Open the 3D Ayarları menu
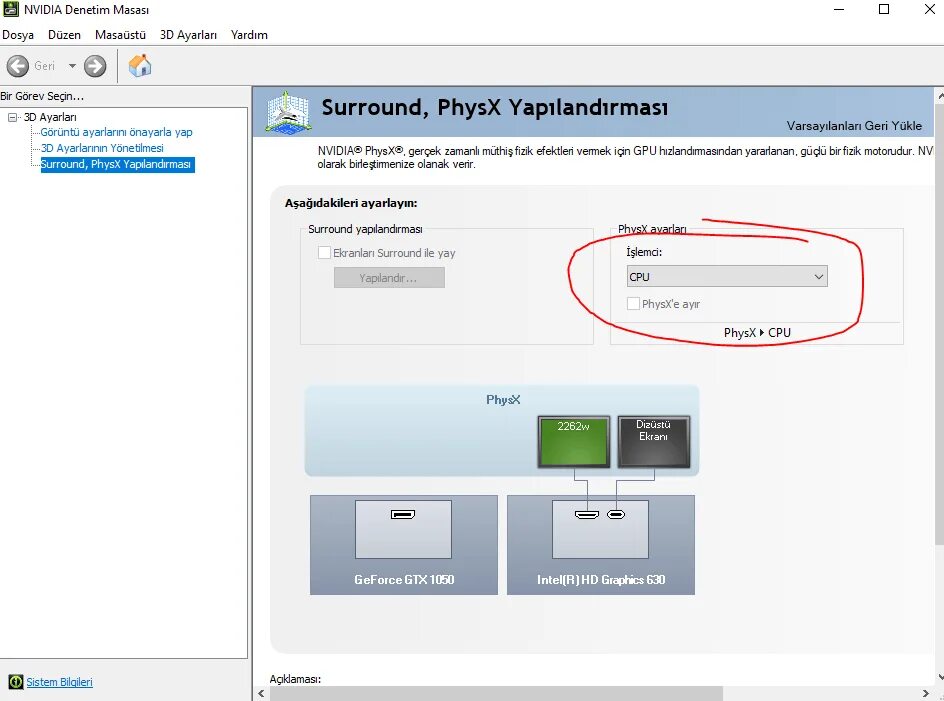Image resolution: width=944 pixels, height=701 pixels. [188, 34]
